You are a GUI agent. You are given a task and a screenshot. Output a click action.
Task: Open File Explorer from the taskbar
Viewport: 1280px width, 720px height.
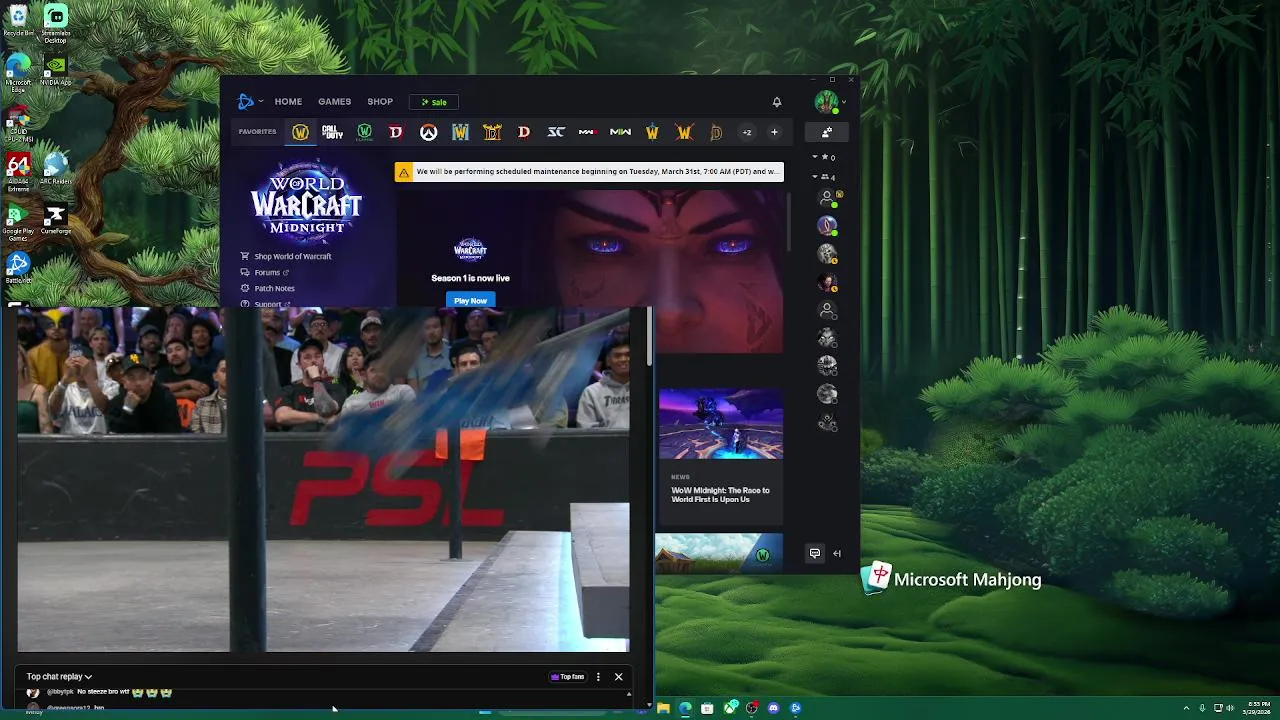[x=663, y=708]
